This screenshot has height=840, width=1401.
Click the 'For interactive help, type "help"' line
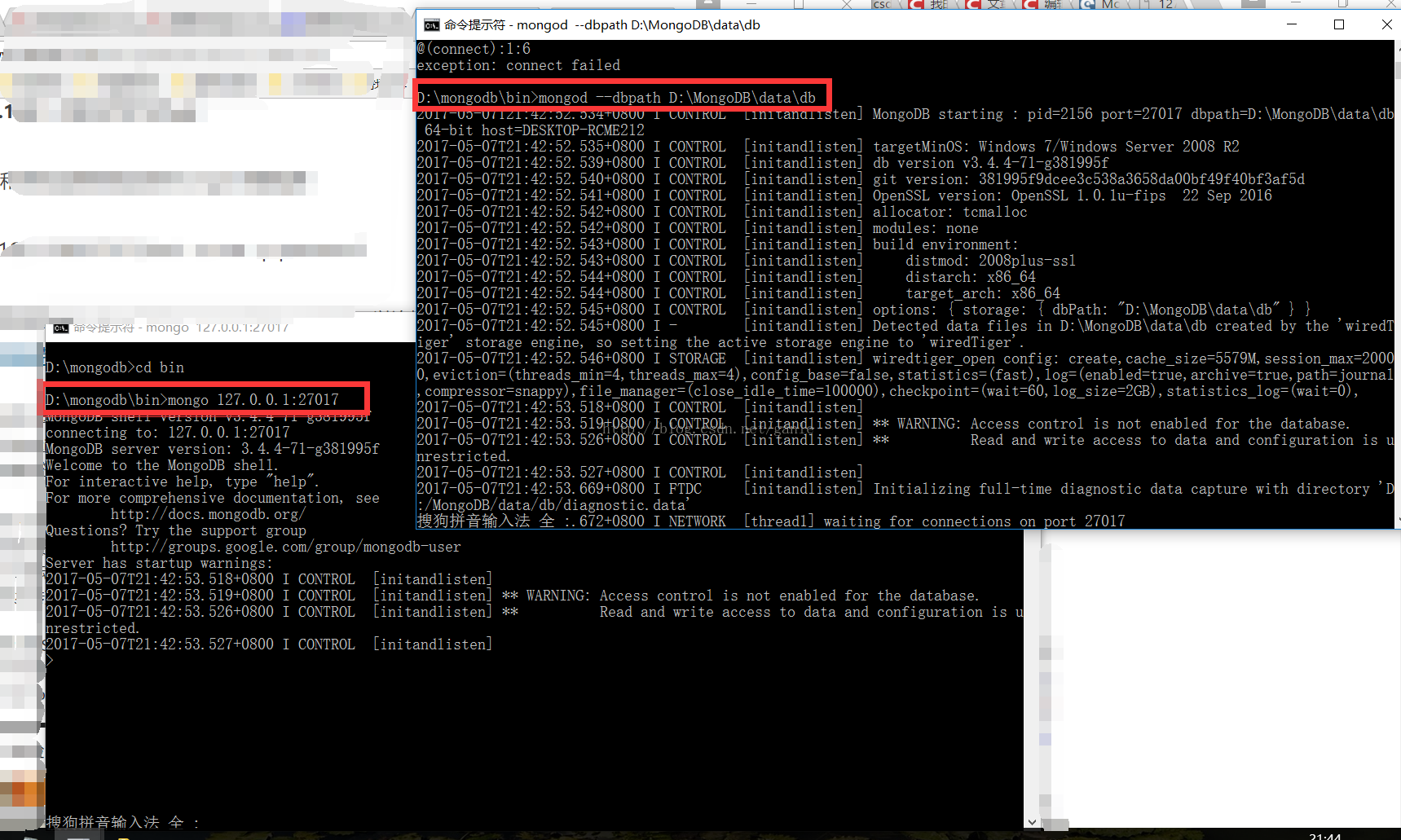point(183,482)
